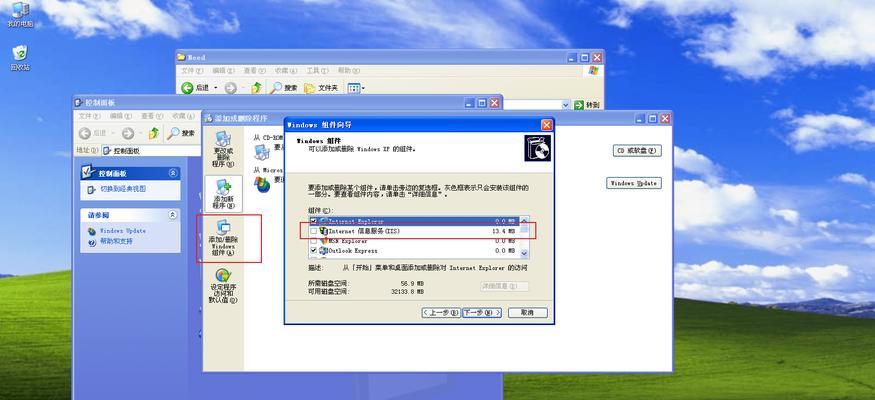Click 上一步(B) back button
875x400 pixels.
pos(441,312)
